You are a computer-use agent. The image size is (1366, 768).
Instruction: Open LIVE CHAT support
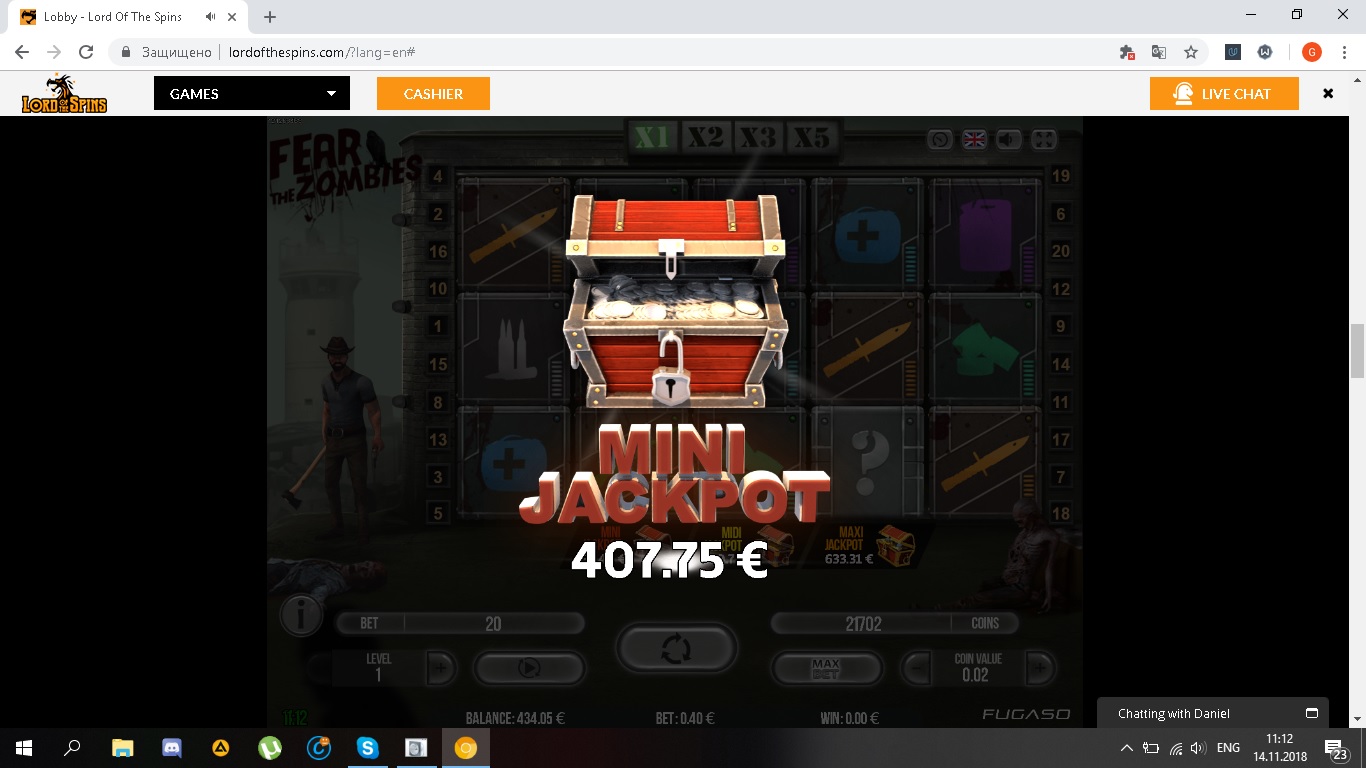(1224, 94)
